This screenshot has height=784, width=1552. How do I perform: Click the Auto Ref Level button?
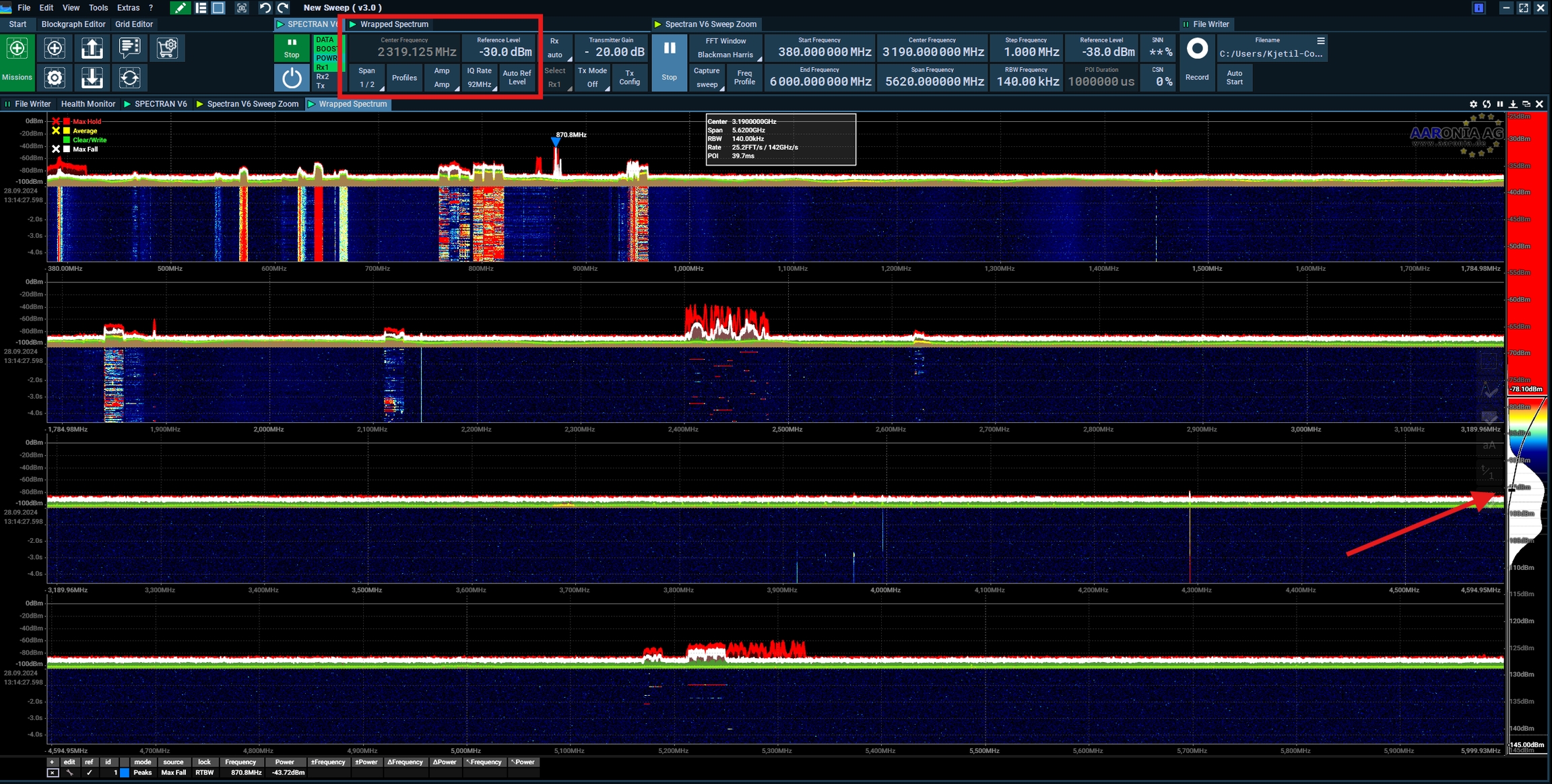[x=517, y=78]
